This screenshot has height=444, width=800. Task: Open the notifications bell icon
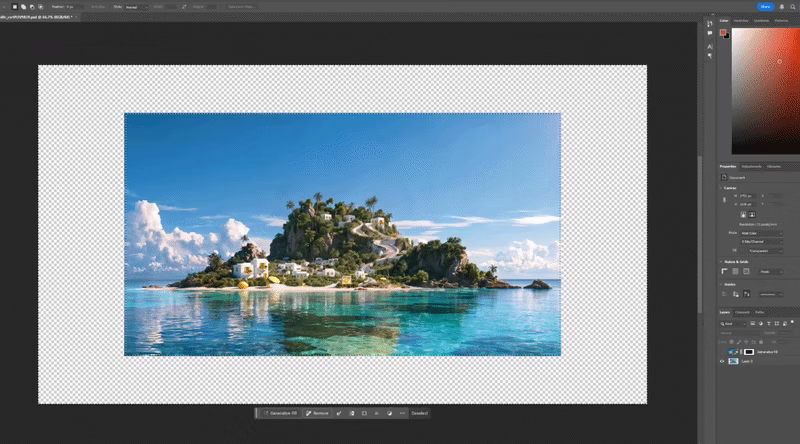[782, 7]
